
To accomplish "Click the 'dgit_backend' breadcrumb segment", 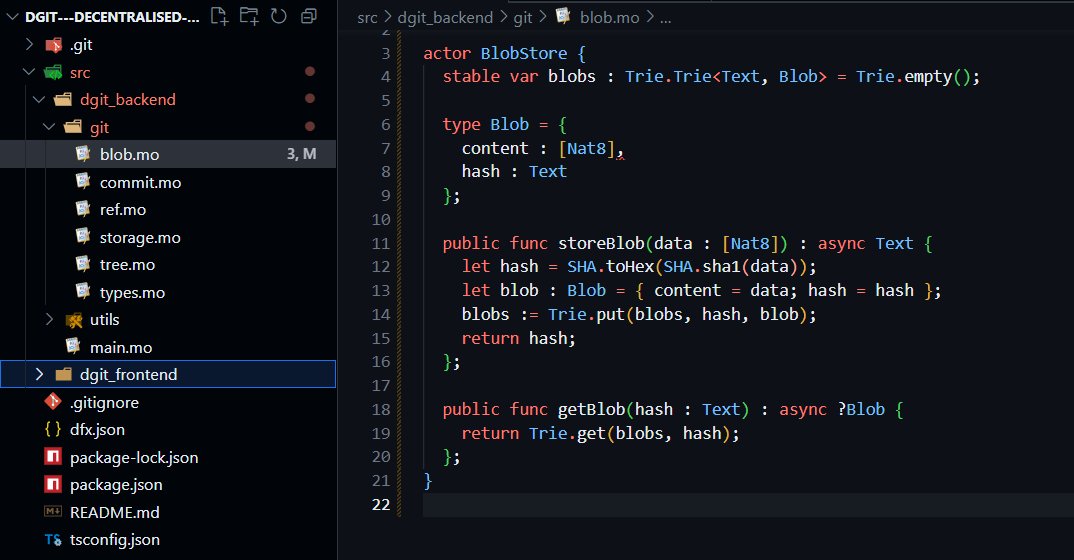I will 445,18.
